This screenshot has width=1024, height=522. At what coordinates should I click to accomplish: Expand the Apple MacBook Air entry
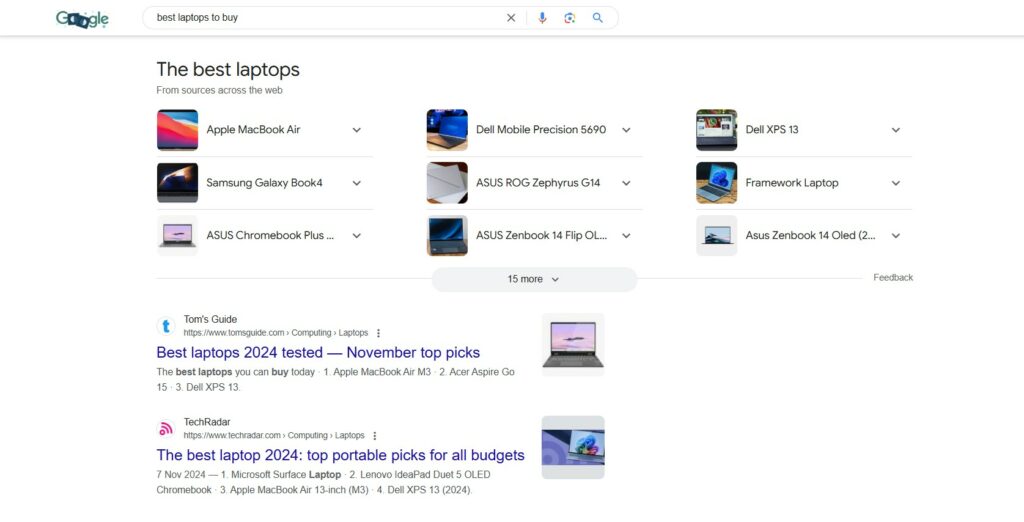[356, 130]
